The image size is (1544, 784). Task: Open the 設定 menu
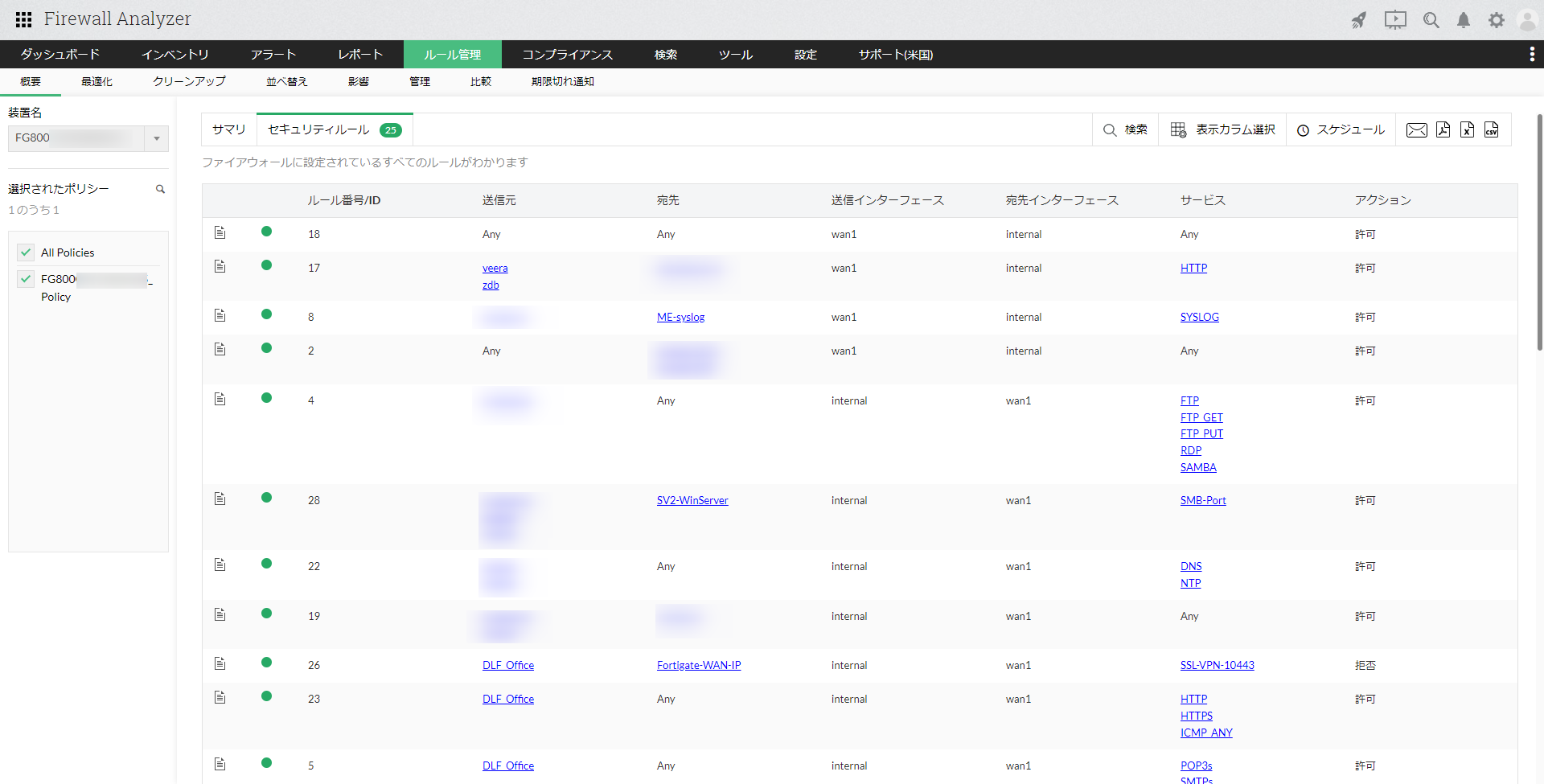click(x=806, y=55)
